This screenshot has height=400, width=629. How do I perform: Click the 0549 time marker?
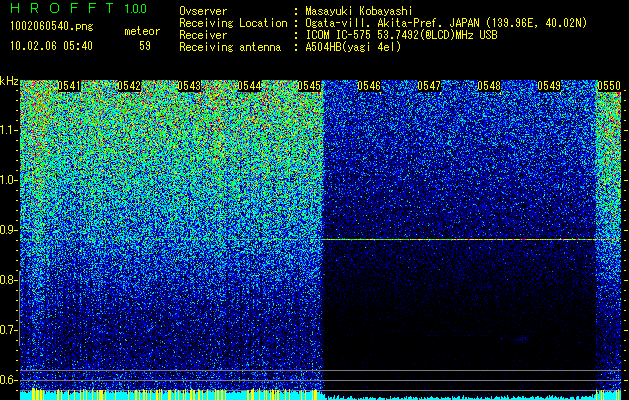(549, 86)
